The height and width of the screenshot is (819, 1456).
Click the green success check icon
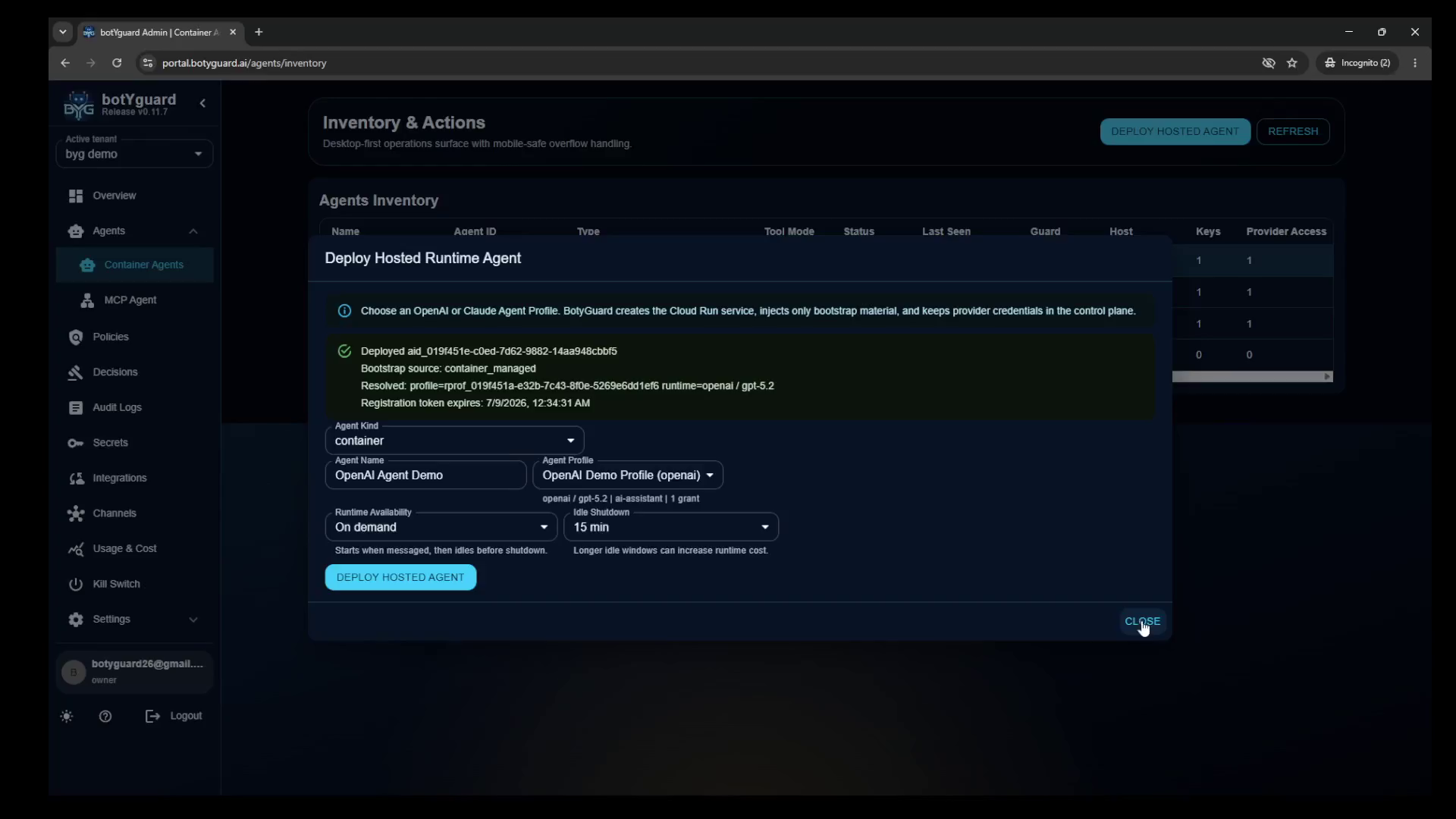344,351
